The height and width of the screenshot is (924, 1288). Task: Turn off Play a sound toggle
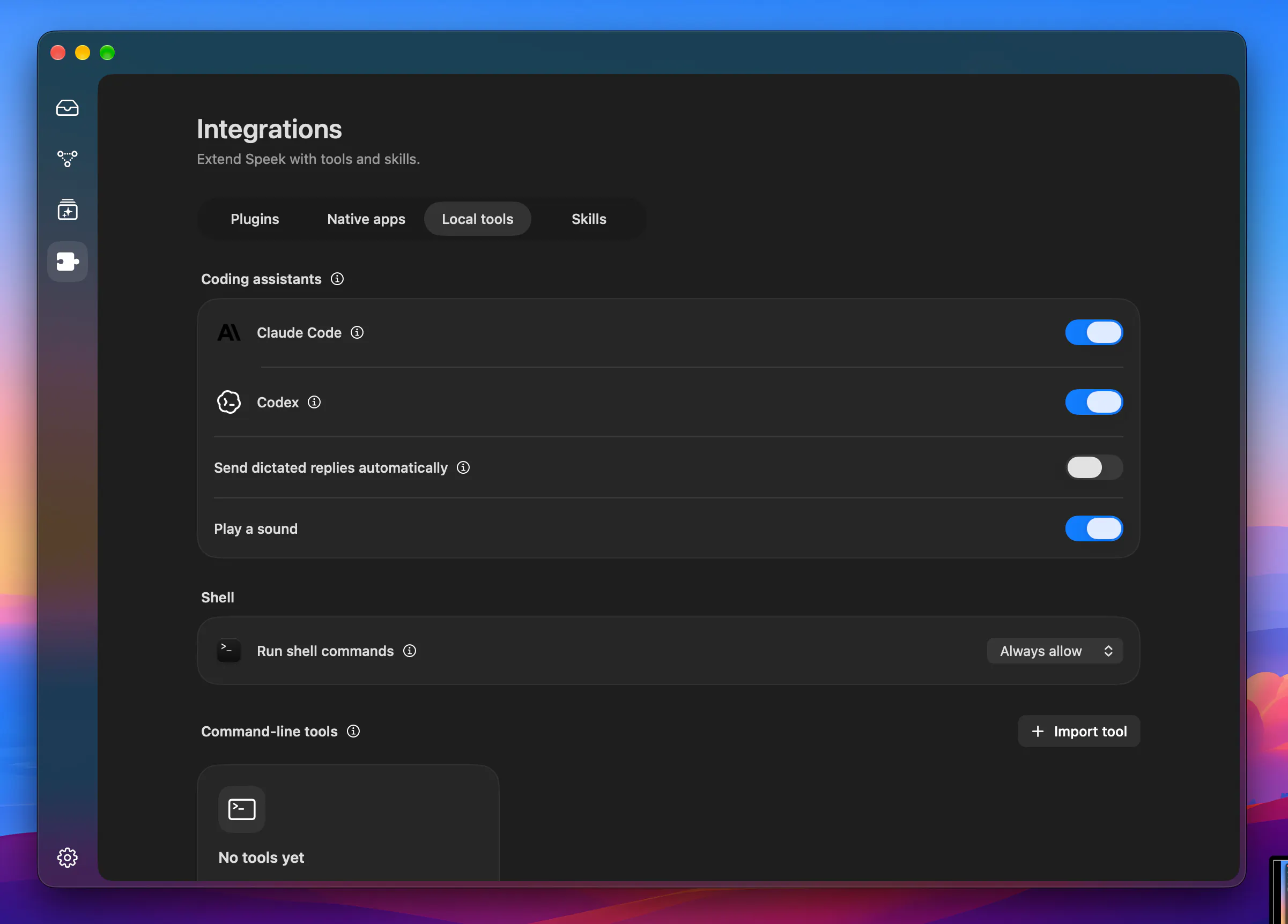(1094, 529)
